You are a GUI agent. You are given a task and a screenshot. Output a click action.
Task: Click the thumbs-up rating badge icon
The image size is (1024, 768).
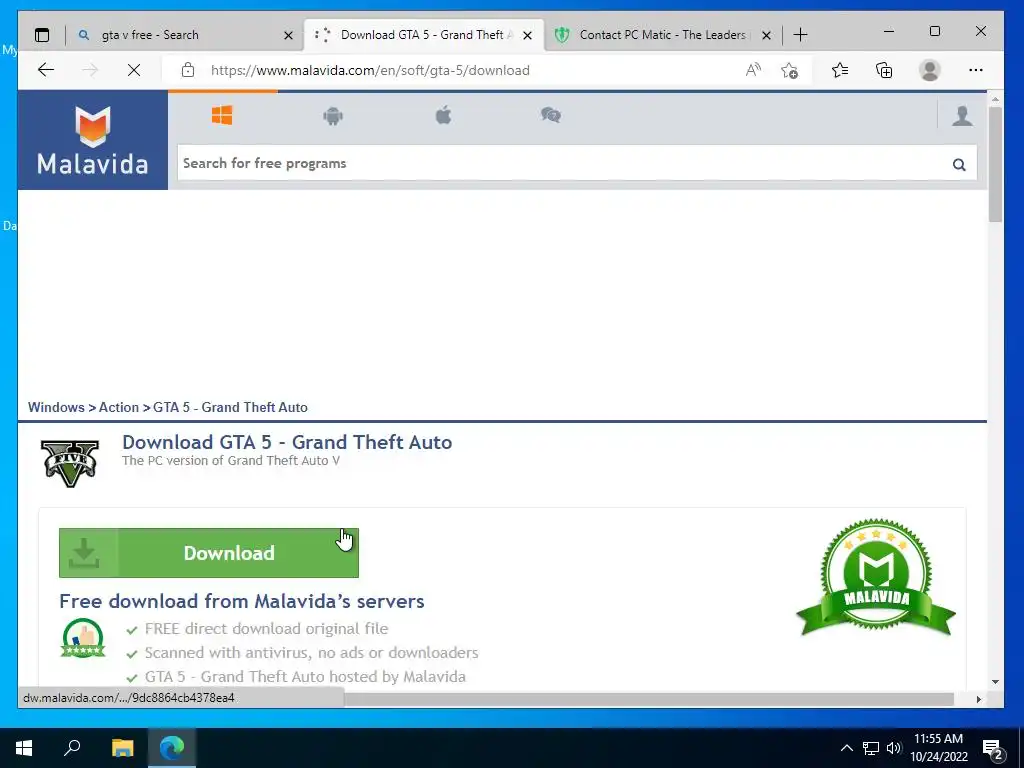coord(83,637)
